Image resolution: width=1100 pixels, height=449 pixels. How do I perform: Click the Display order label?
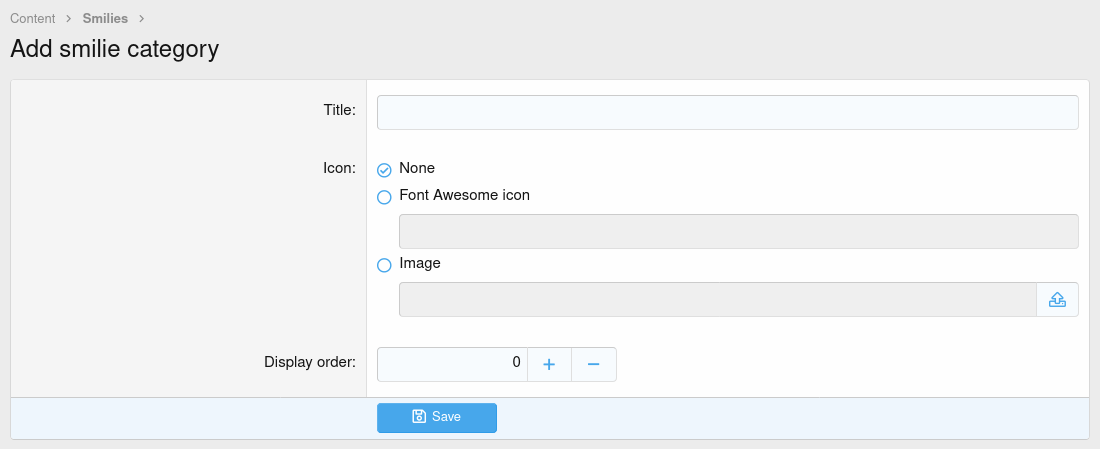[x=309, y=362]
